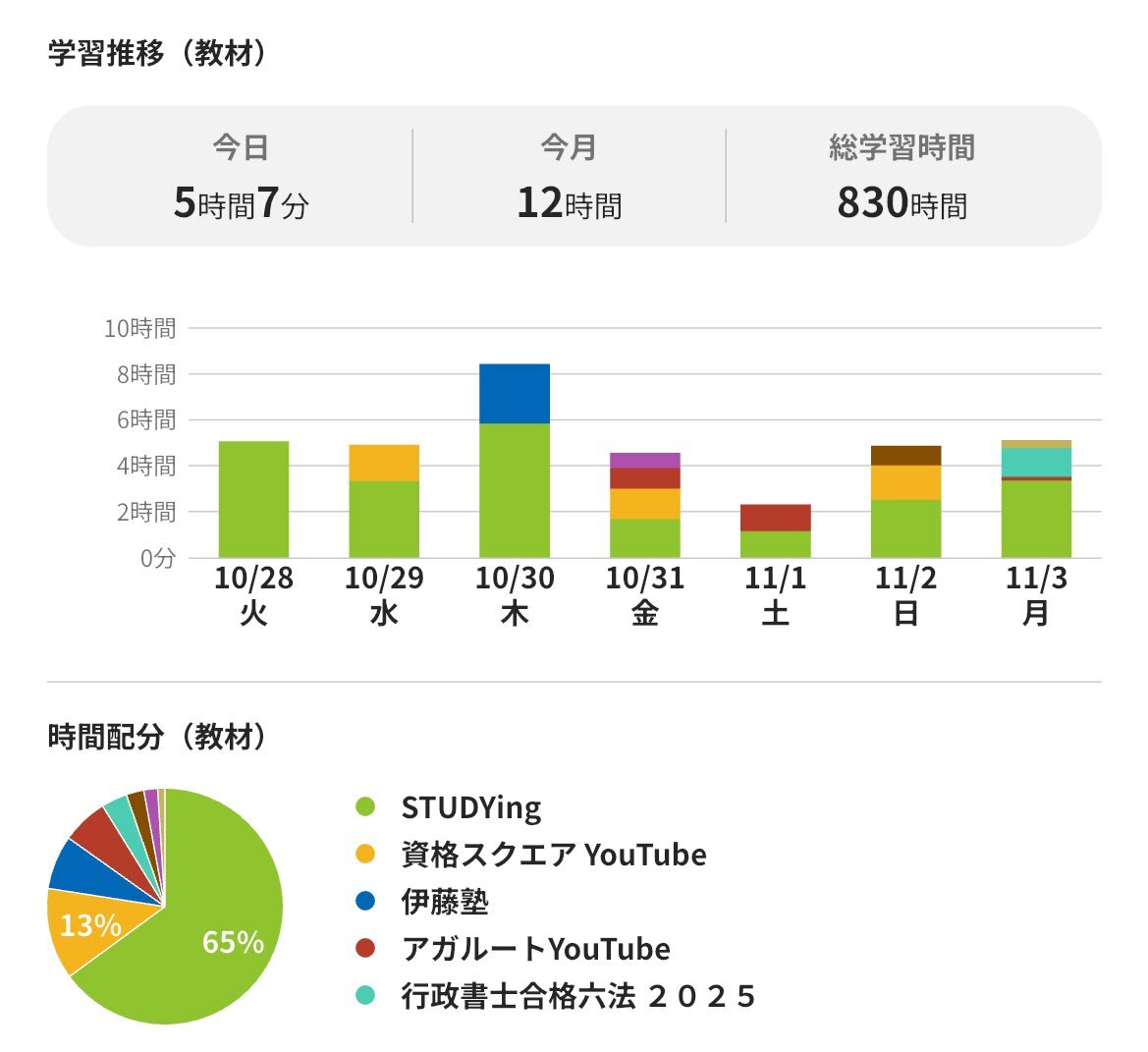
Task: Select the 資格スクエア YouTube legend label
Action: tap(554, 855)
